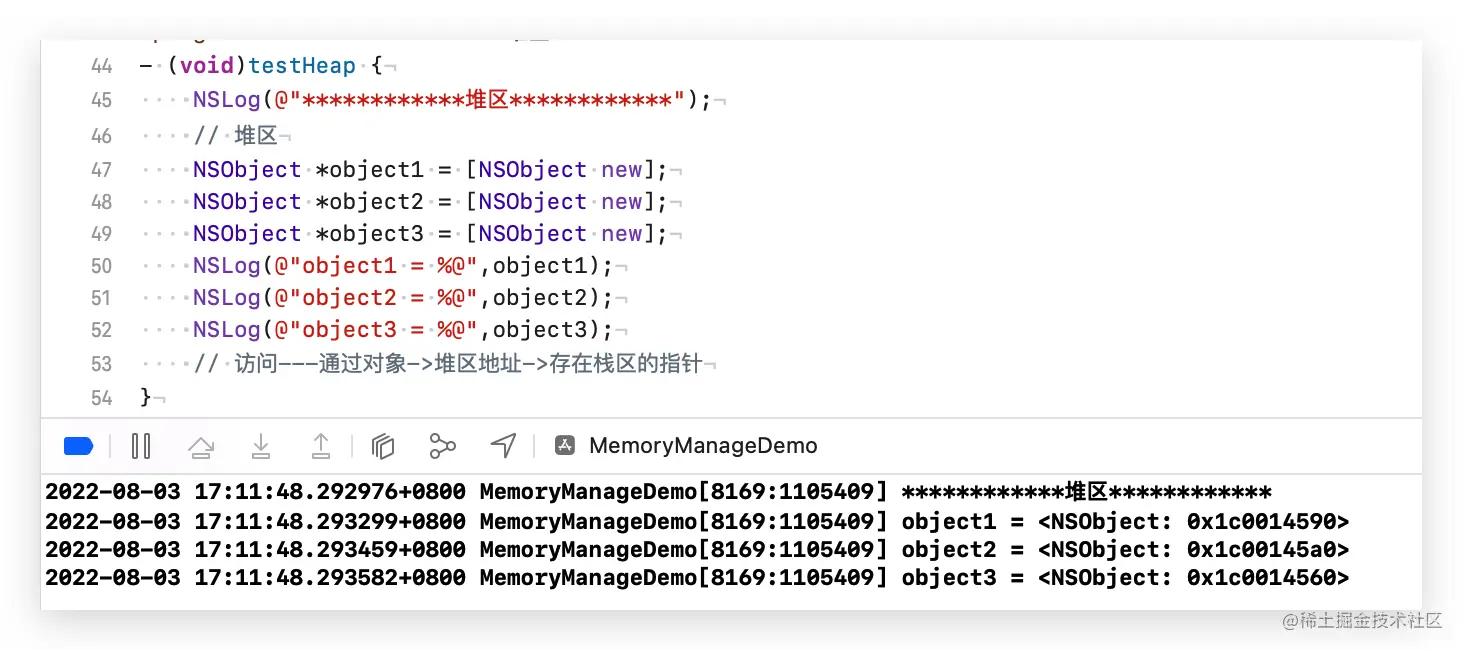Open the Debug View Hierarchy
Viewport: 1462px width, 650px height.
tap(383, 446)
